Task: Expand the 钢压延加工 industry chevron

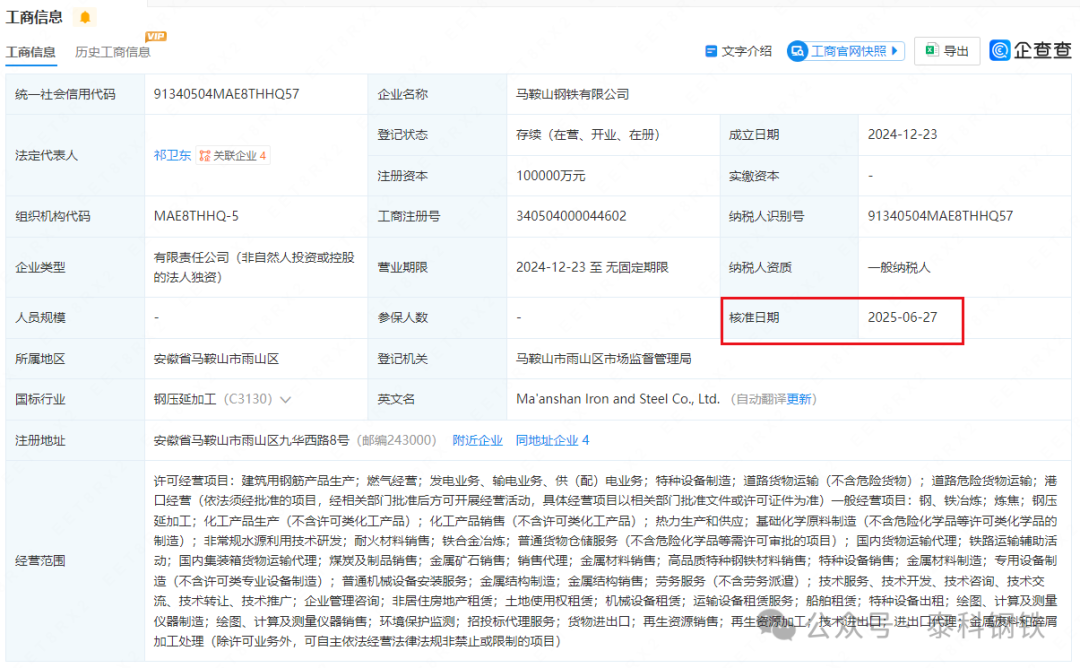Action: point(285,400)
